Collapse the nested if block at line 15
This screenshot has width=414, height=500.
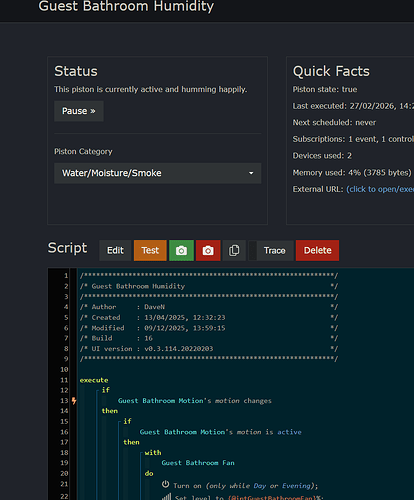coord(119,422)
